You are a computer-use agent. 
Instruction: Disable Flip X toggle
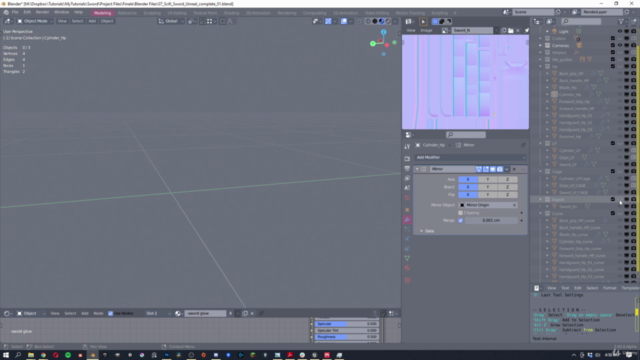coord(468,195)
